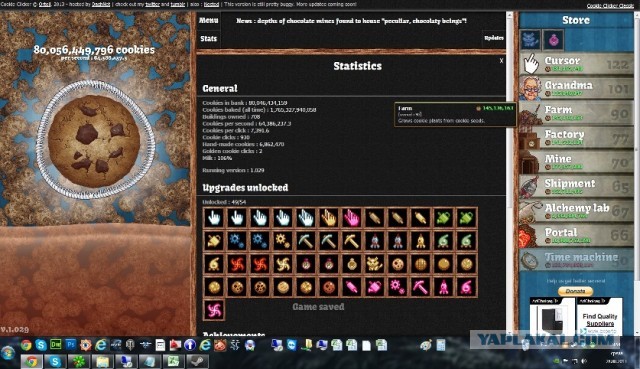Select the golden flask upgrade icon
Viewport: 640px width, 369px height.
tap(214, 265)
